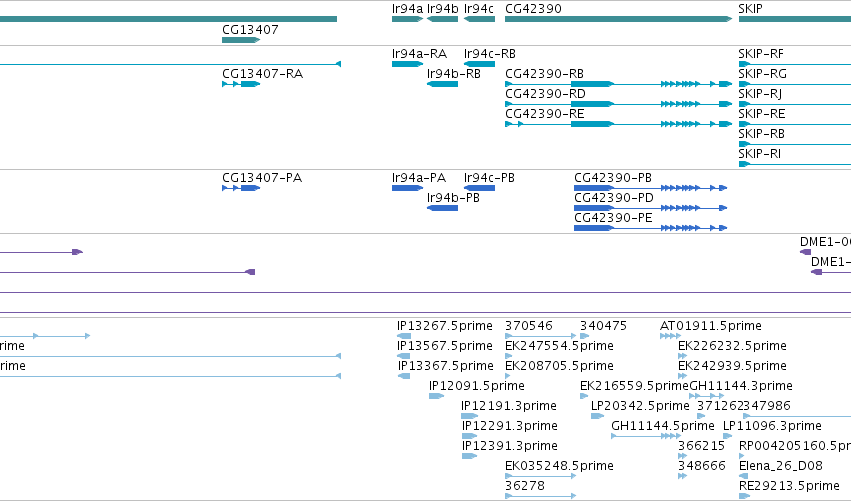Select the 348666 feature label

[x=701, y=466]
